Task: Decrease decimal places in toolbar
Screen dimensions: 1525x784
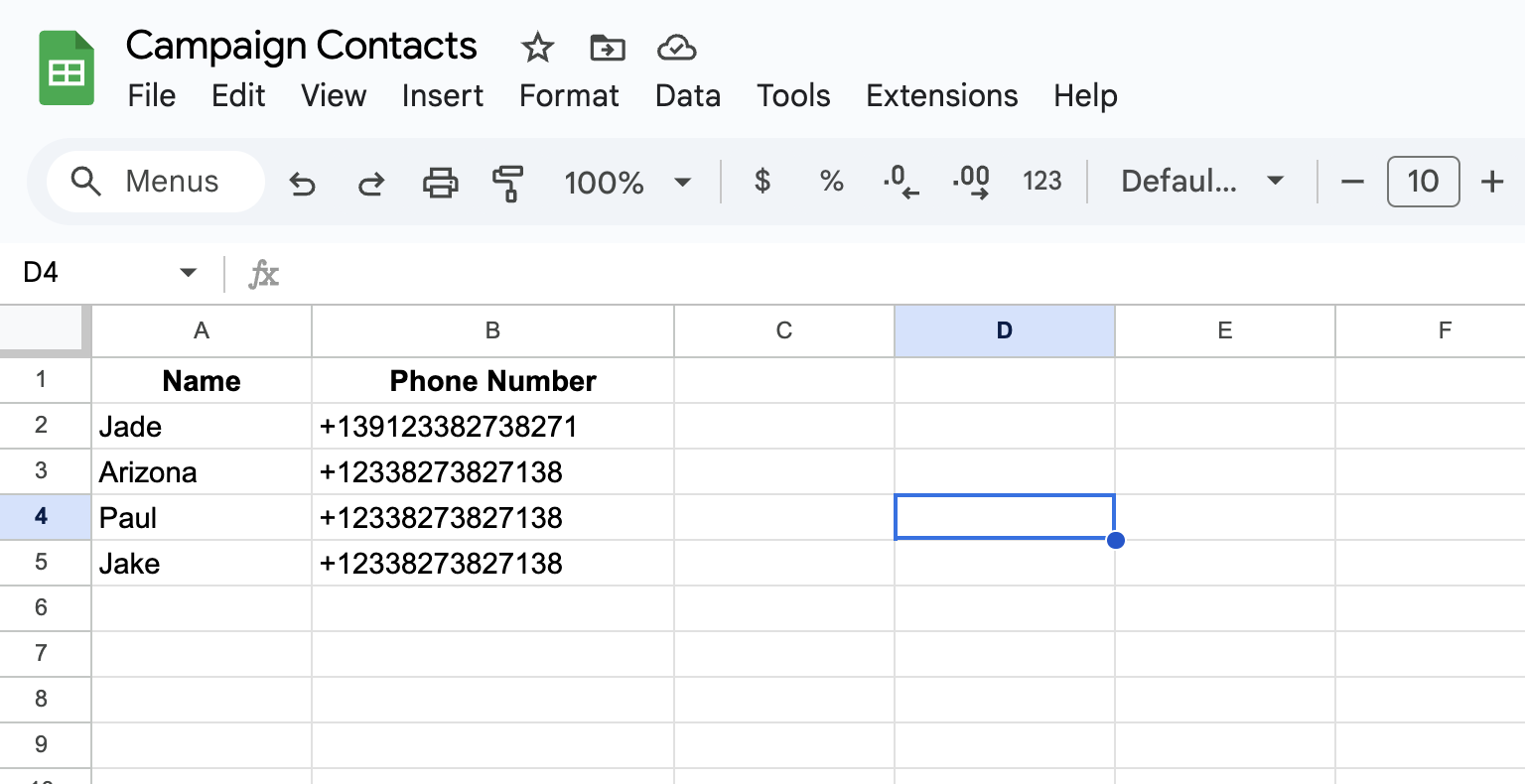Action: click(x=901, y=181)
